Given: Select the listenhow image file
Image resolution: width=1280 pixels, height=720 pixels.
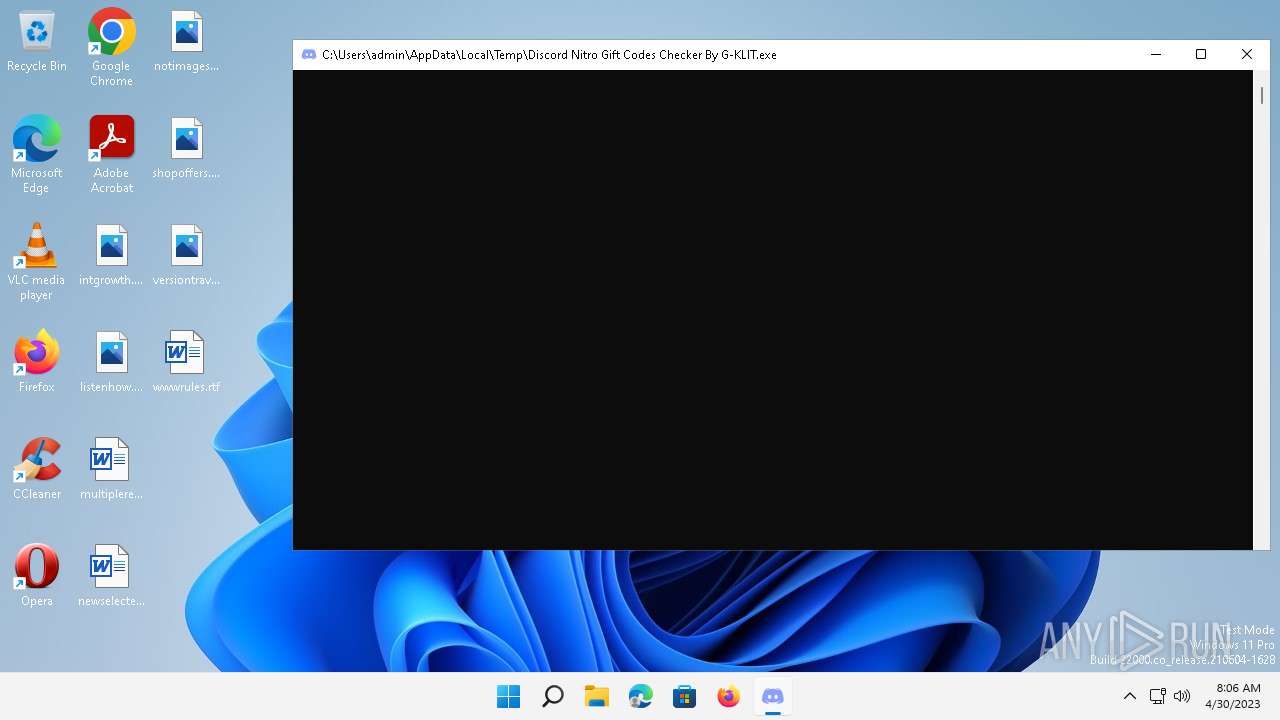Looking at the screenshot, I should [111, 362].
